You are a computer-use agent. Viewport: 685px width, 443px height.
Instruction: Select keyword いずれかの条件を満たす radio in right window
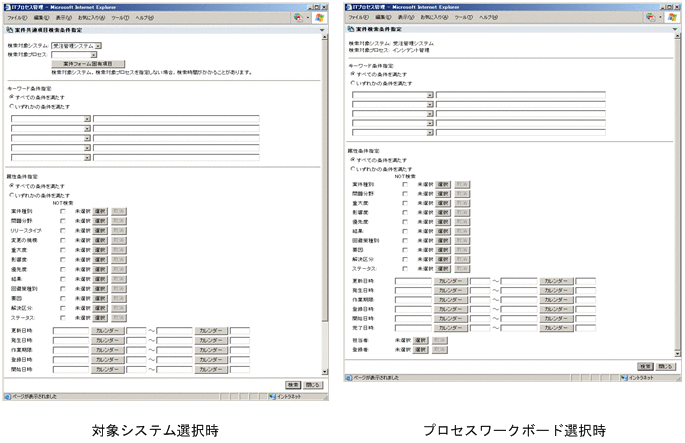point(353,83)
